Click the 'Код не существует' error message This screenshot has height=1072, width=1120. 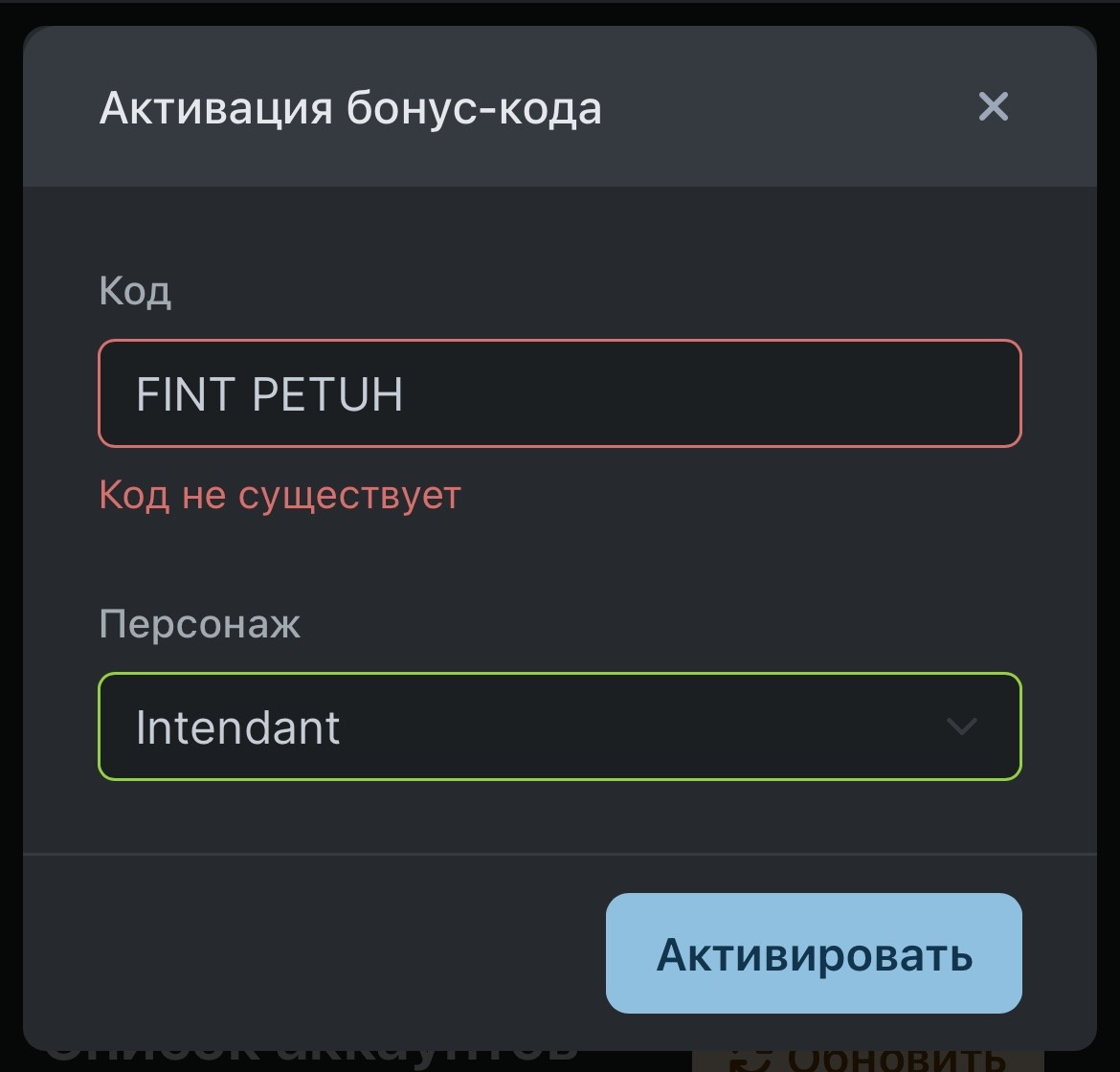280,496
